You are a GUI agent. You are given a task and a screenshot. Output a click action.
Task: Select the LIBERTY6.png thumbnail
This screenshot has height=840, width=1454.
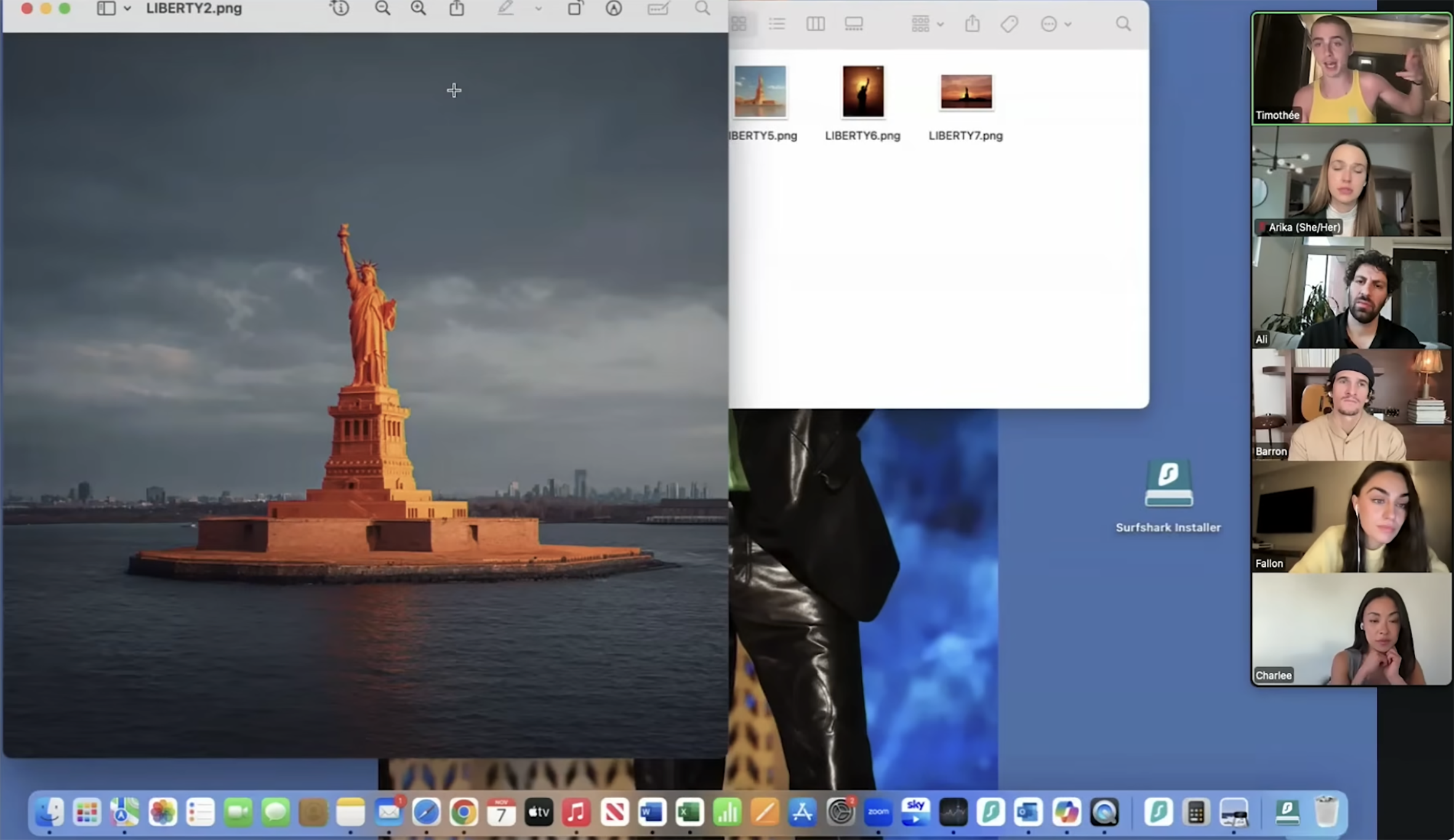pos(862,92)
